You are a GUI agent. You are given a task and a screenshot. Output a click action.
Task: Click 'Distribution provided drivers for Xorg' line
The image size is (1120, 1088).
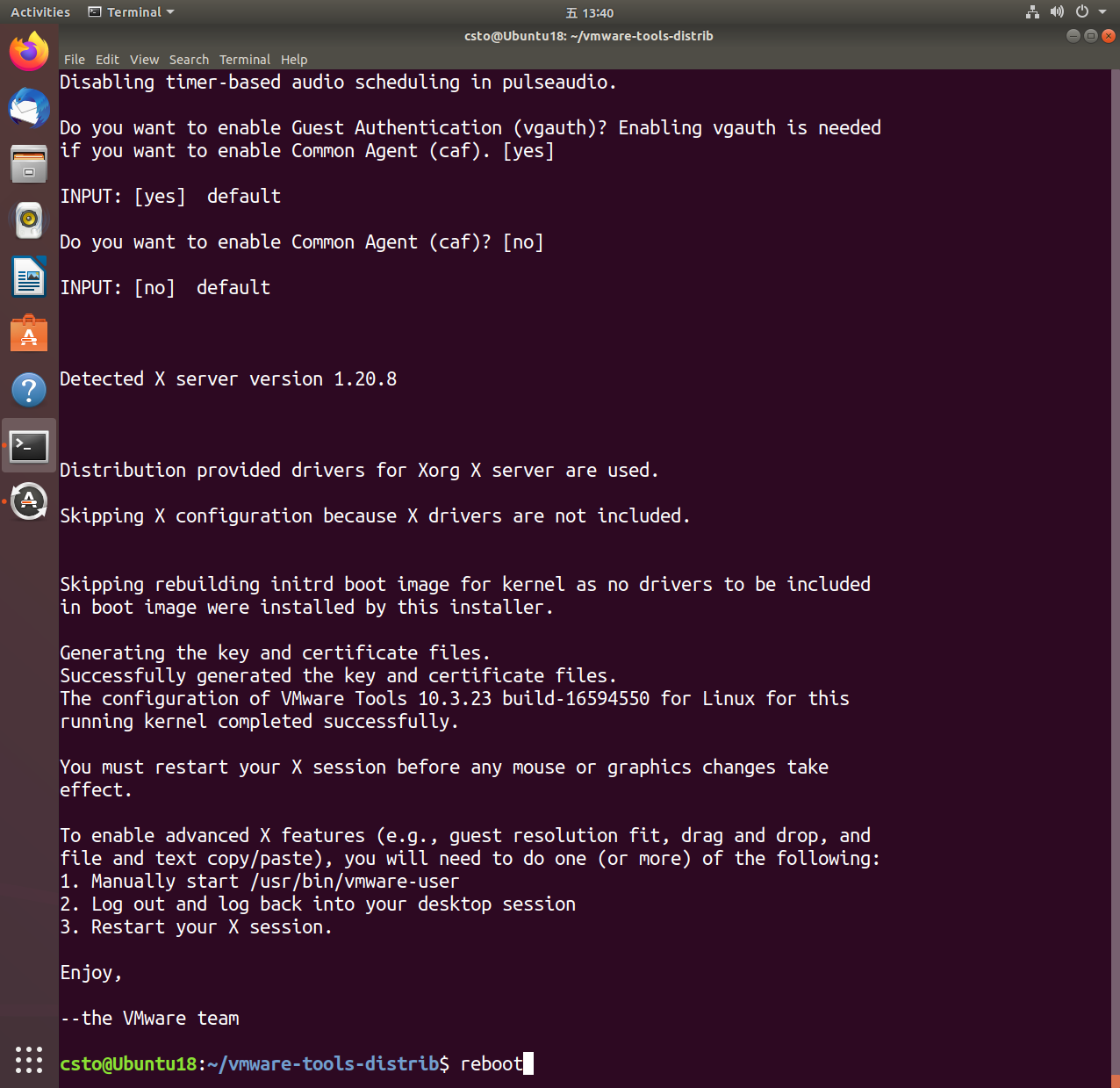(x=359, y=470)
